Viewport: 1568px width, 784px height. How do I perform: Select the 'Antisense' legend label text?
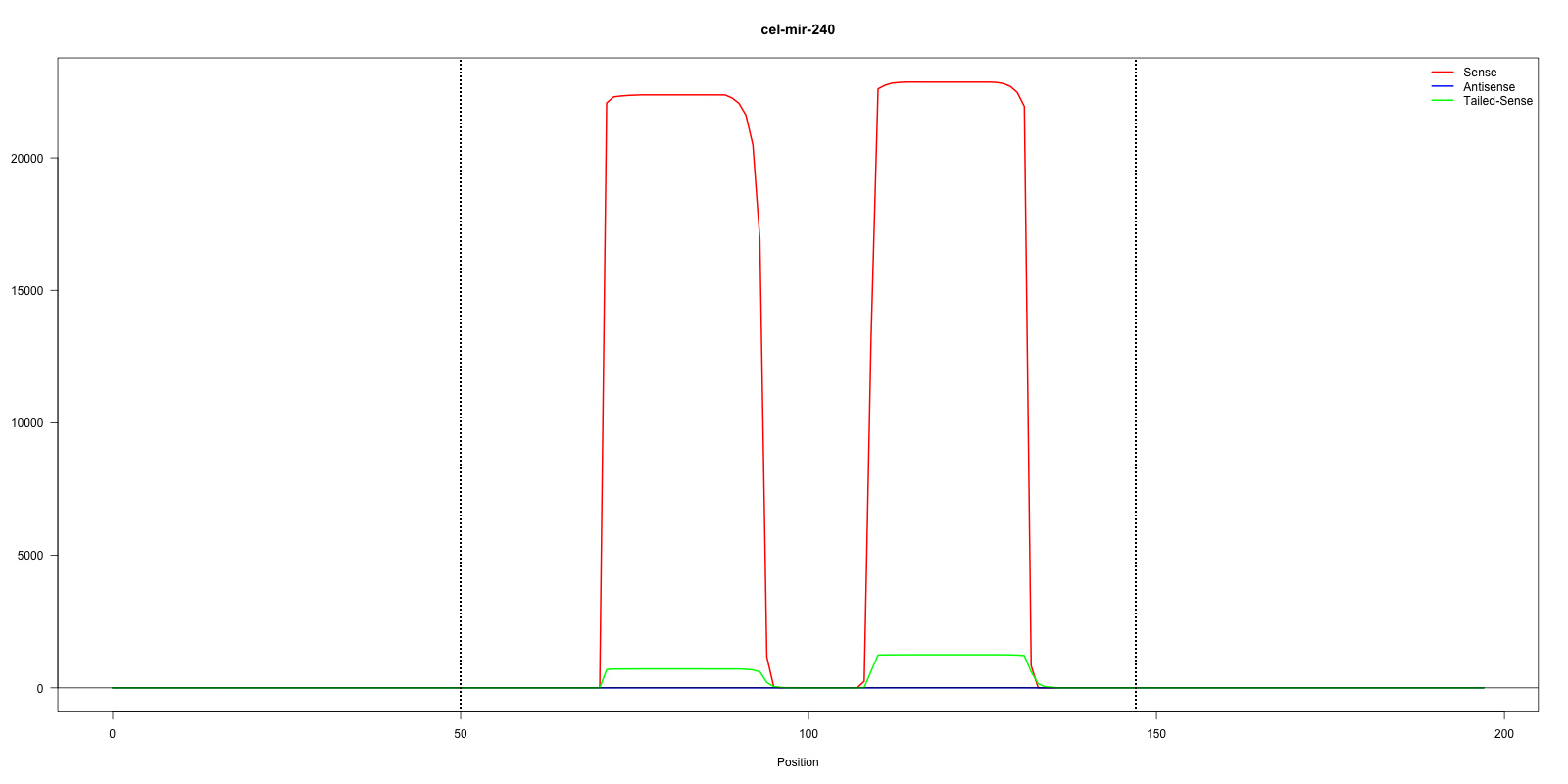1488,87
